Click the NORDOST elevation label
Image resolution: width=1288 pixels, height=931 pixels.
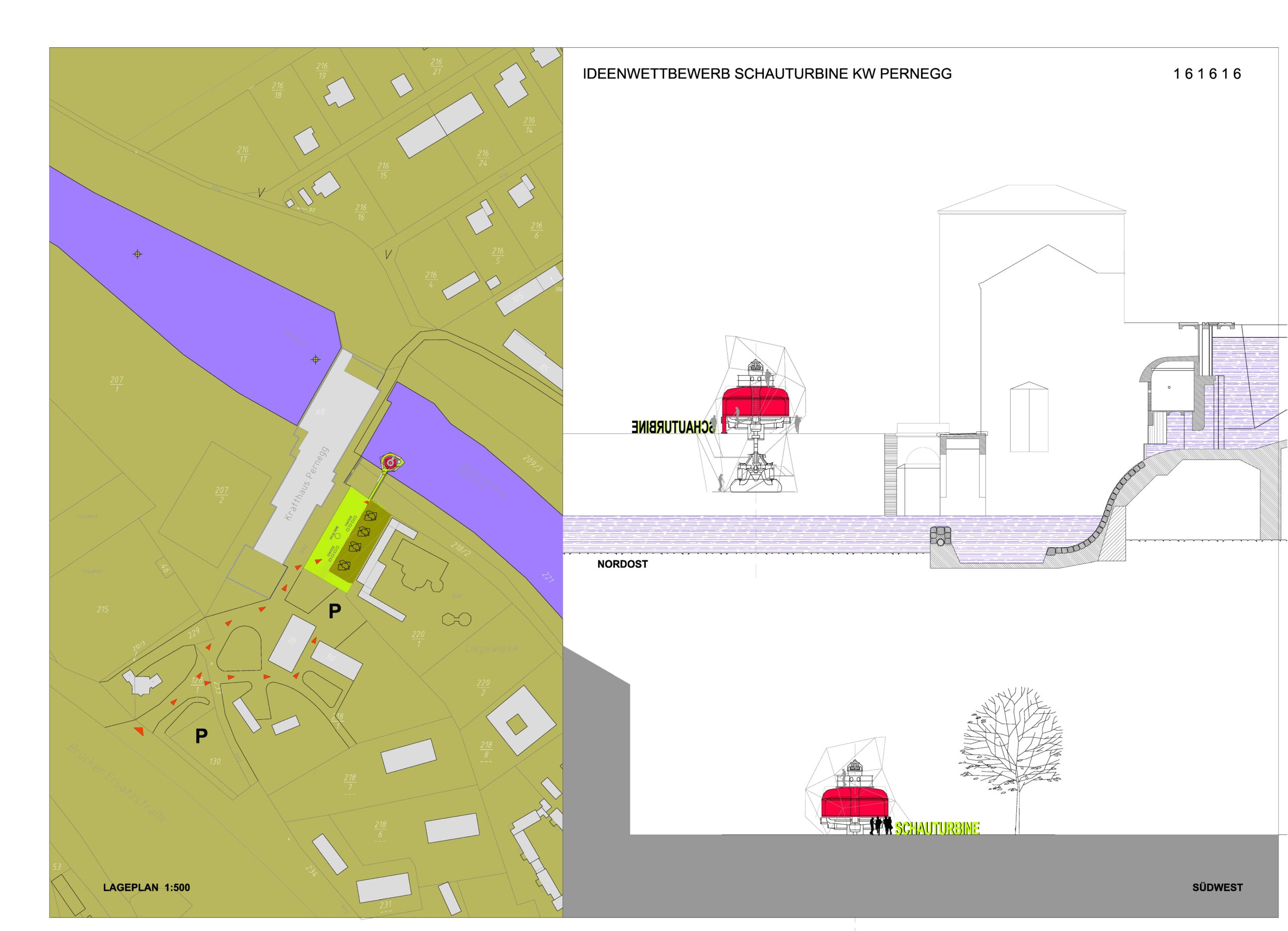tap(622, 564)
